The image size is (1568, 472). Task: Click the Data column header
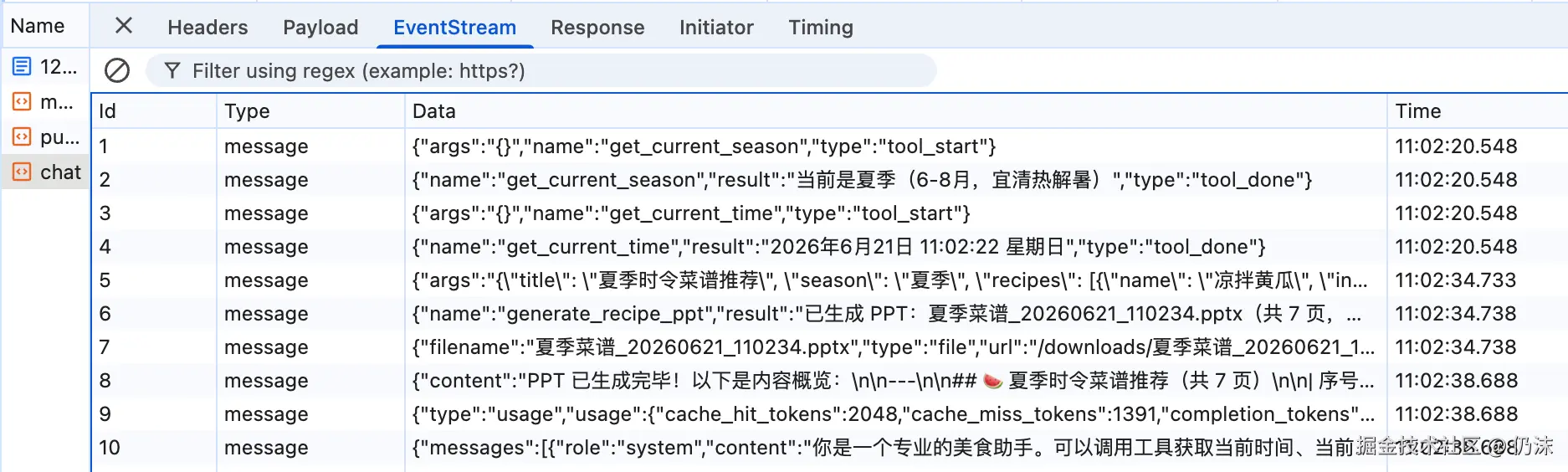pyautogui.click(x=895, y=110)
